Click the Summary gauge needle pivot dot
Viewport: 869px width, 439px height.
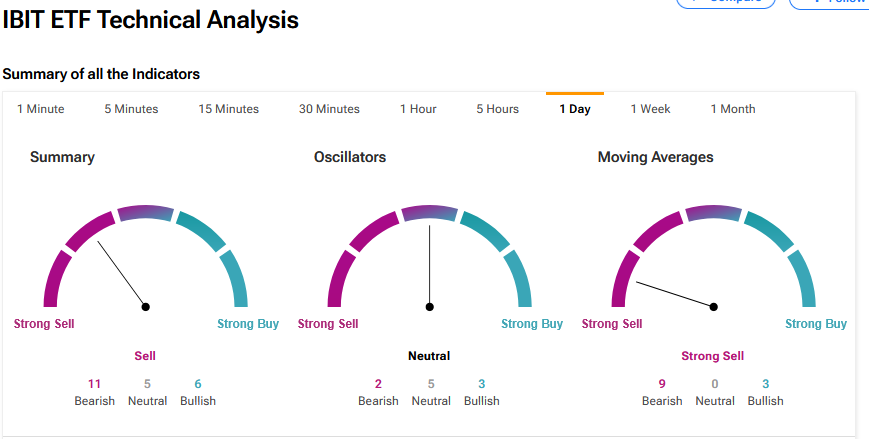(x=146, y=307)
